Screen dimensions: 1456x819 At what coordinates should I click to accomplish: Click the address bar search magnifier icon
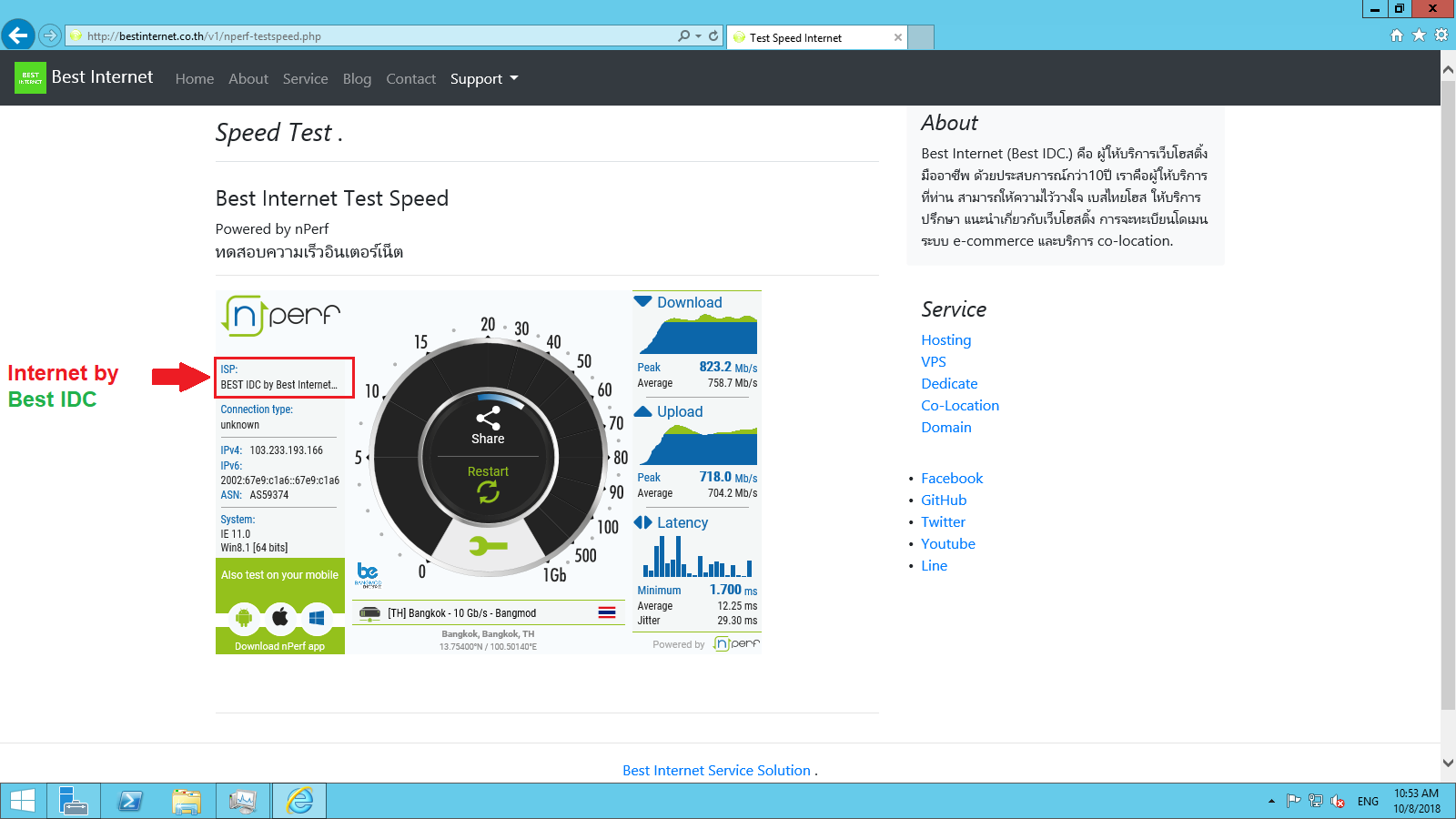(x=683, y=35)
